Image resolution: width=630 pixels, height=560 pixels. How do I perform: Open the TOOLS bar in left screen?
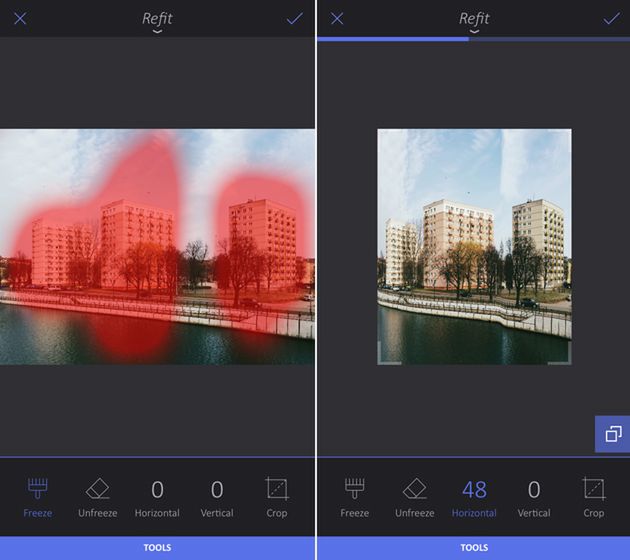(x=157, y=548)
